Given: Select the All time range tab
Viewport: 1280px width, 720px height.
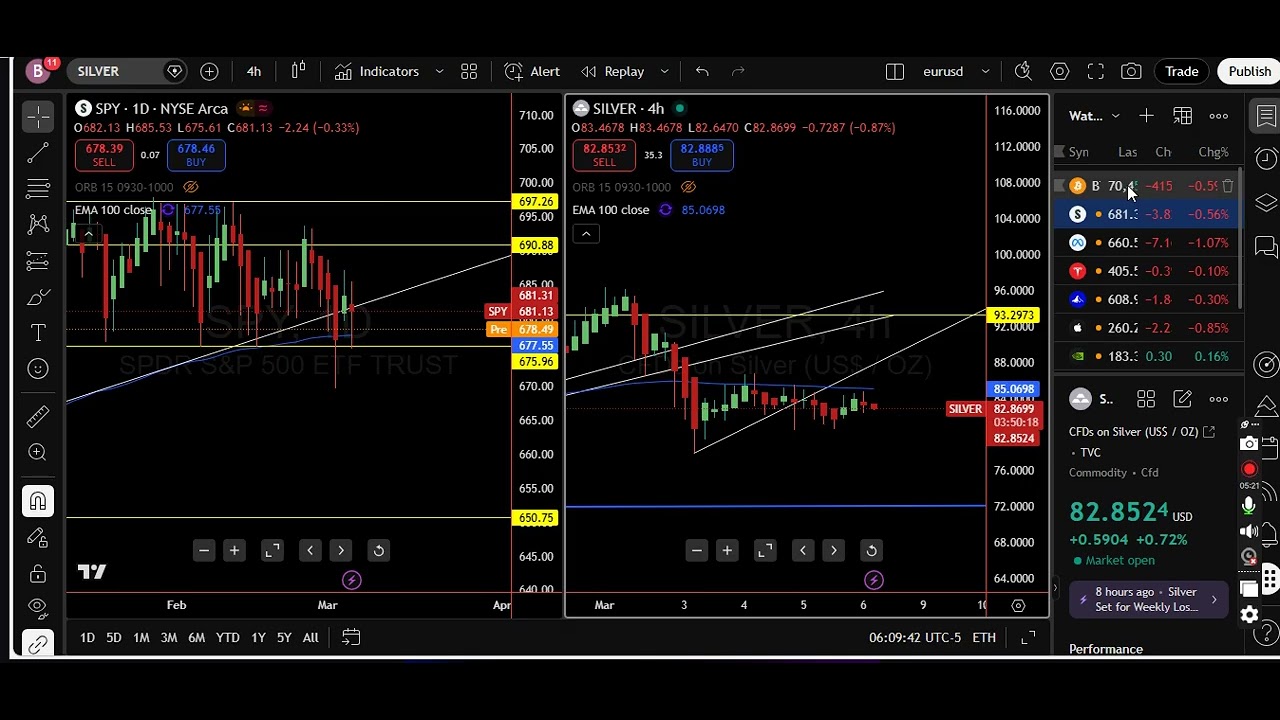Looking at the screenshot, I should (x=310, y=637).
